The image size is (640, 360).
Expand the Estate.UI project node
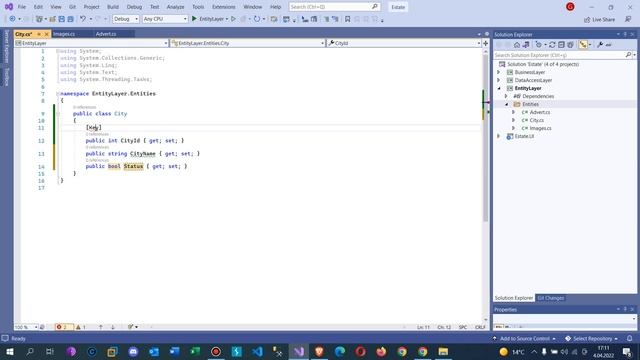498,136
